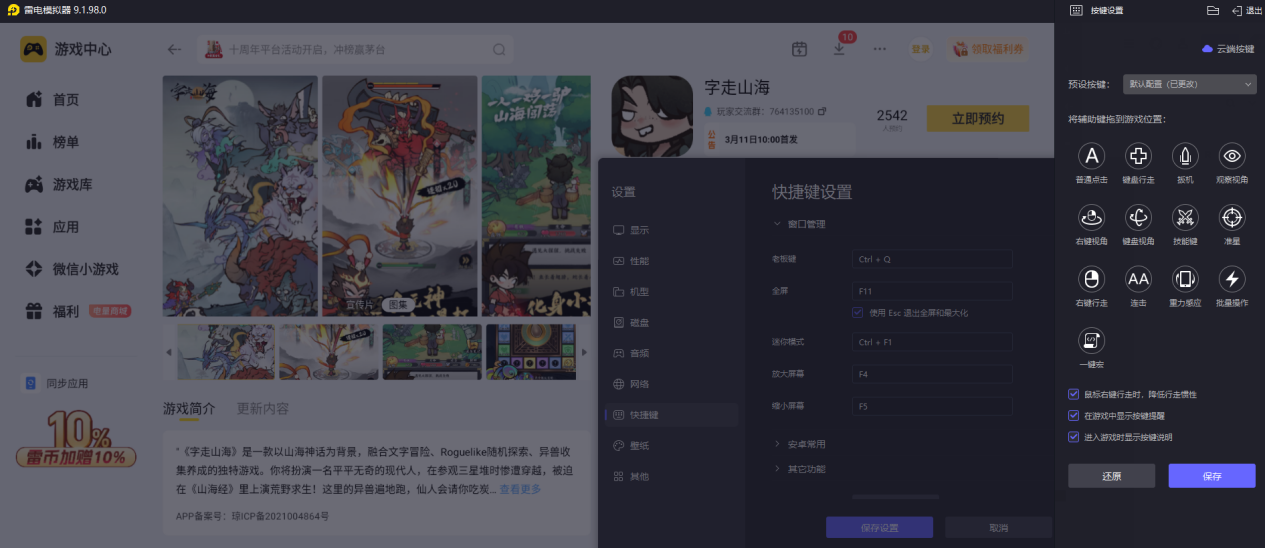
Task: Click the previous-thumbnail arrow under screenshots
Action: point(168,352)
